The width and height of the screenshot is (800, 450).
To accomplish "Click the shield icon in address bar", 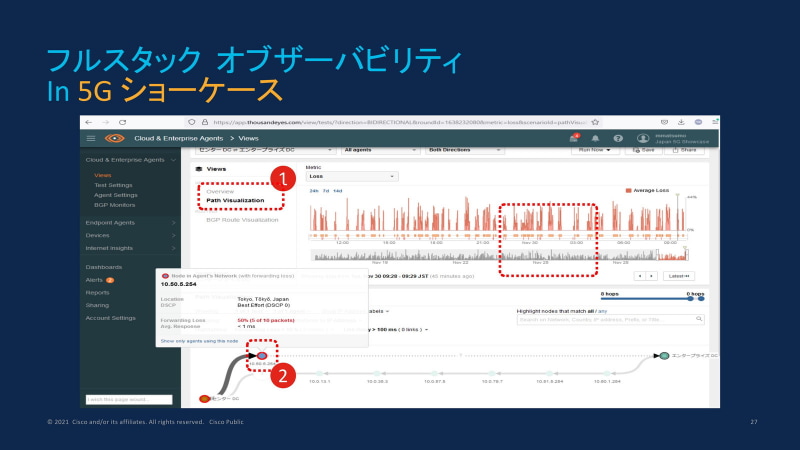I will tap(192, 122).
